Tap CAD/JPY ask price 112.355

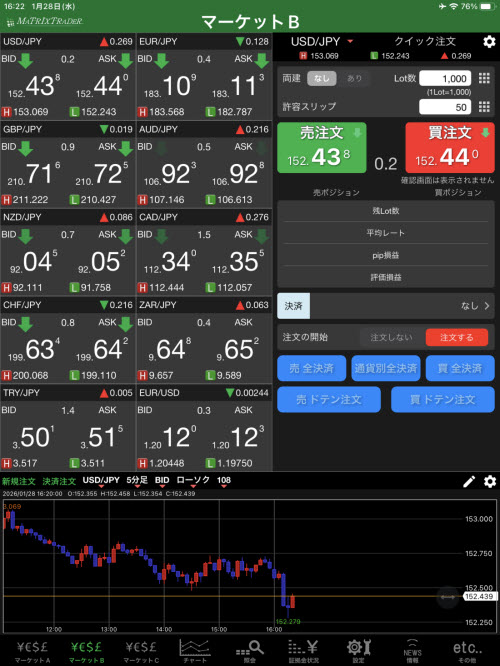tap(238, 261)
